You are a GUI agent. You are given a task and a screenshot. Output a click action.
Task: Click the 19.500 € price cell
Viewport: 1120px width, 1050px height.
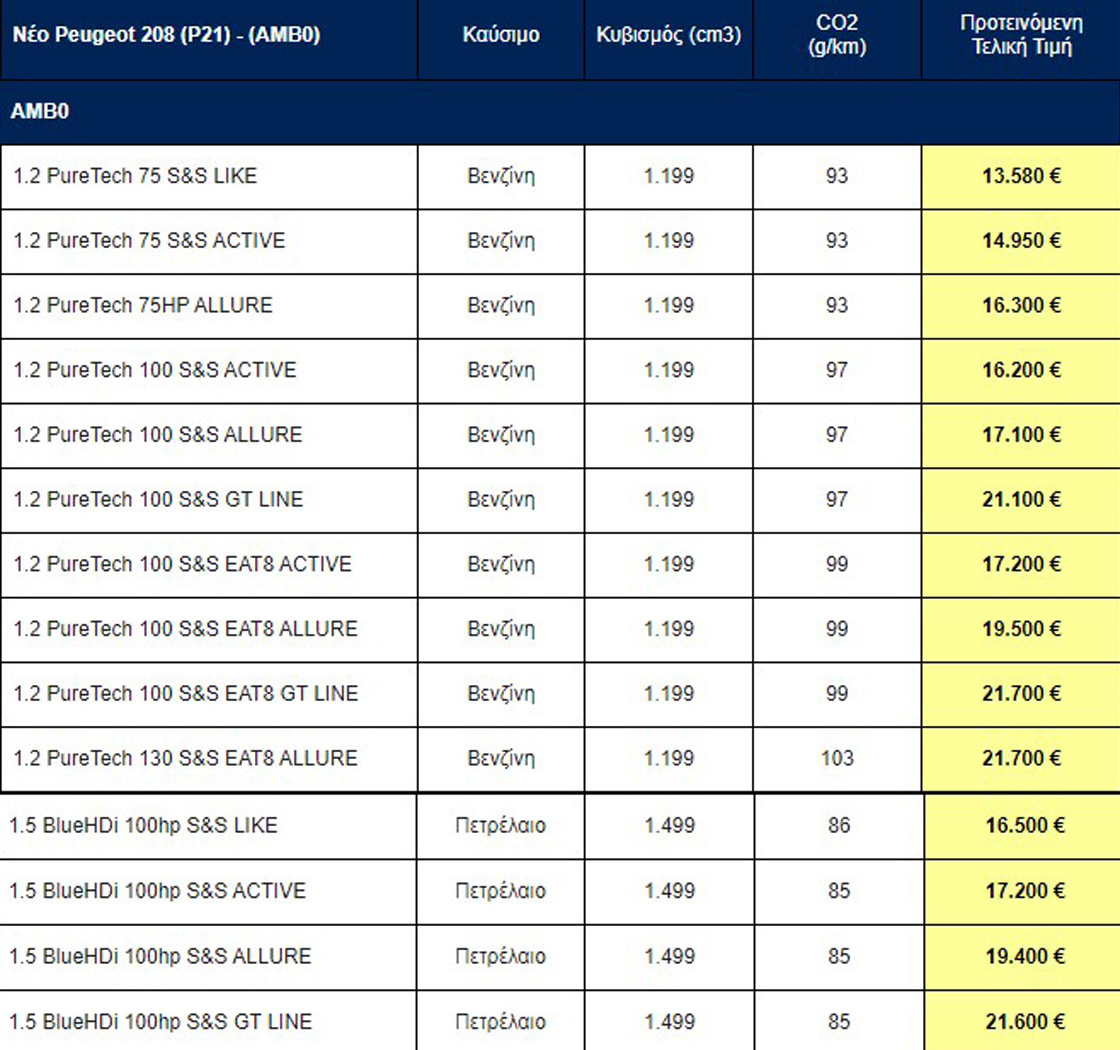click(x=1021, y=629)
